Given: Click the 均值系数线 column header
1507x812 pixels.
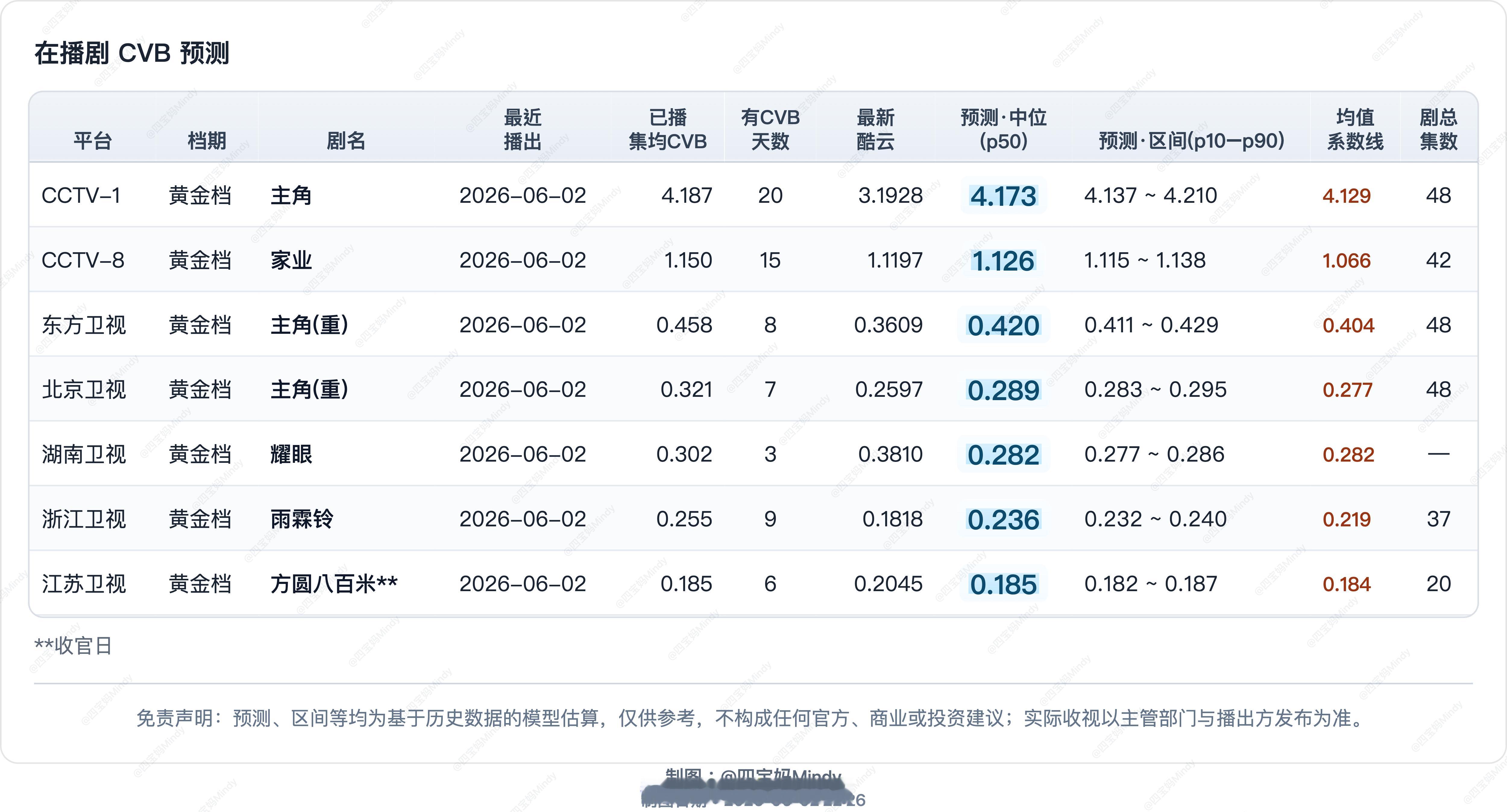Looking at the screenshot, I should (1355, 129).
